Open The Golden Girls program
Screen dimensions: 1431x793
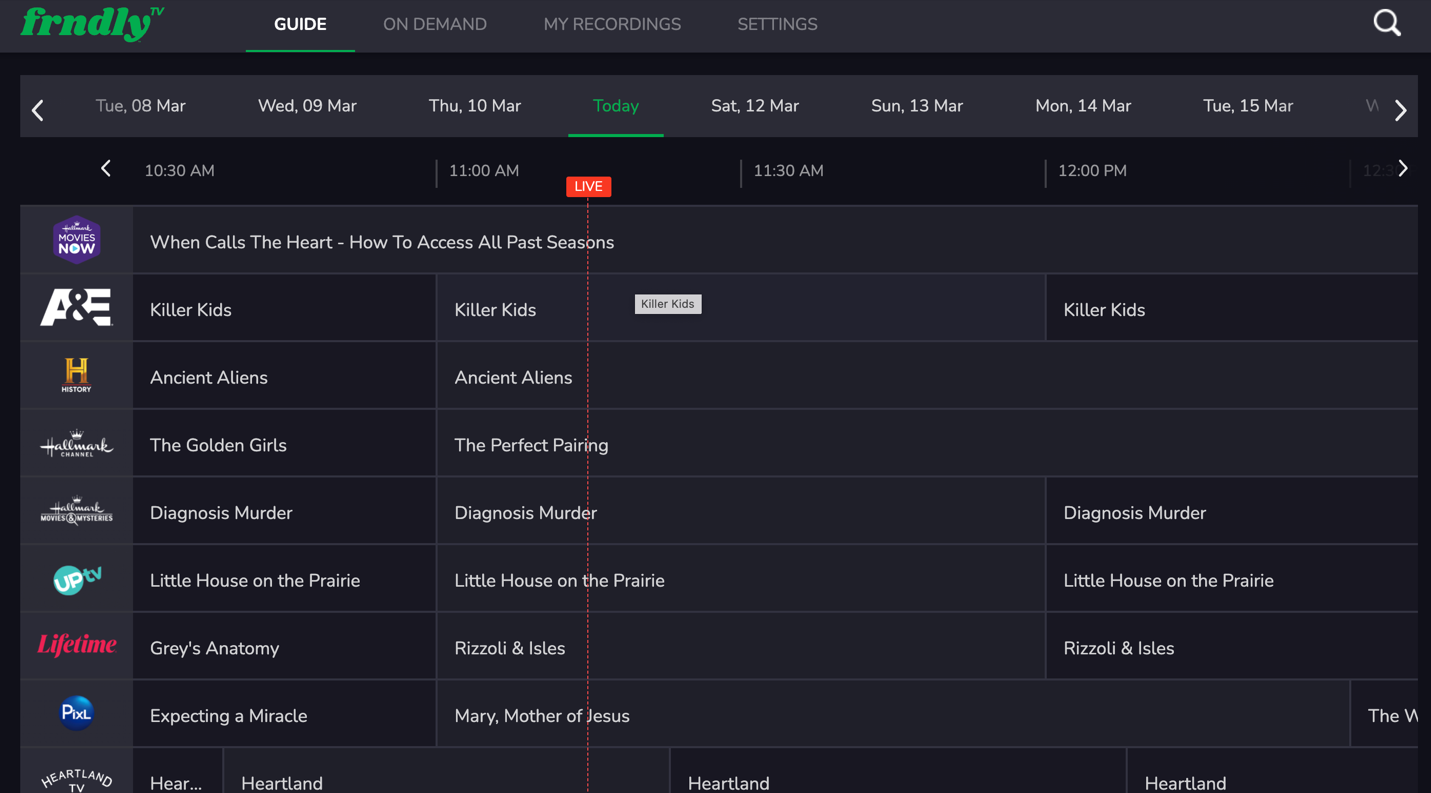[x=284, y=445]
